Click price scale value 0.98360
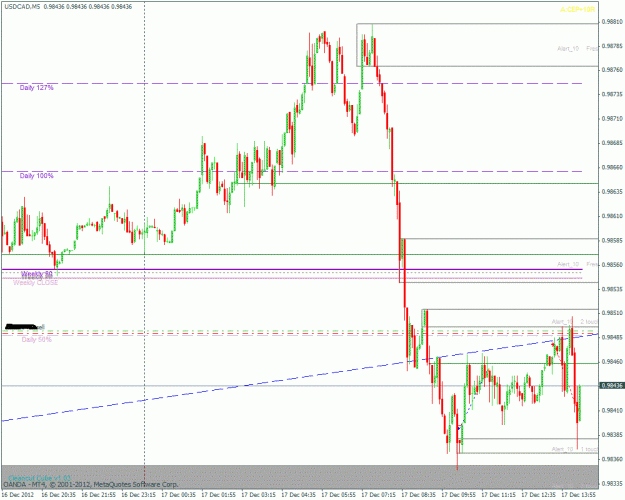The width and height of the screenshot is (625, 500). click(x=612, y=459)
